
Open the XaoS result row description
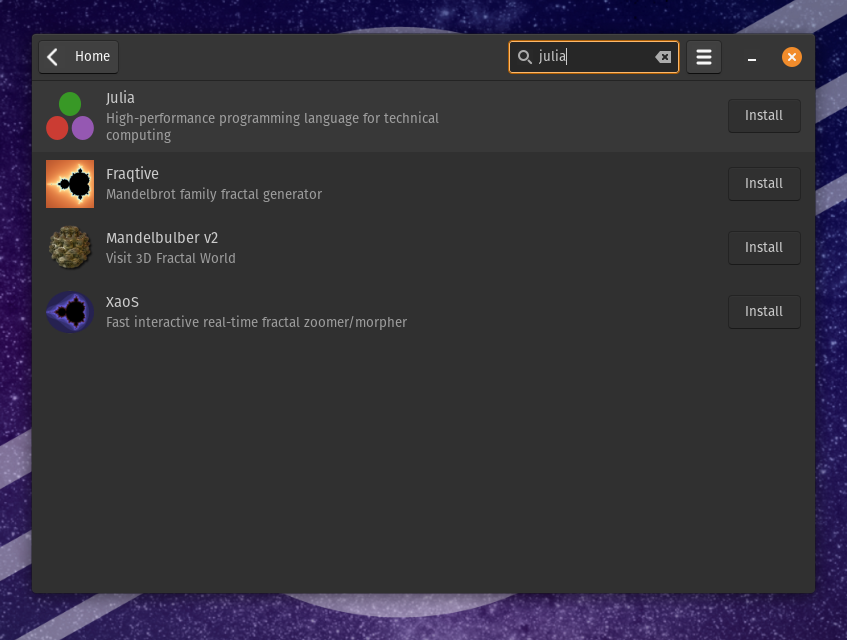[256, 322]
